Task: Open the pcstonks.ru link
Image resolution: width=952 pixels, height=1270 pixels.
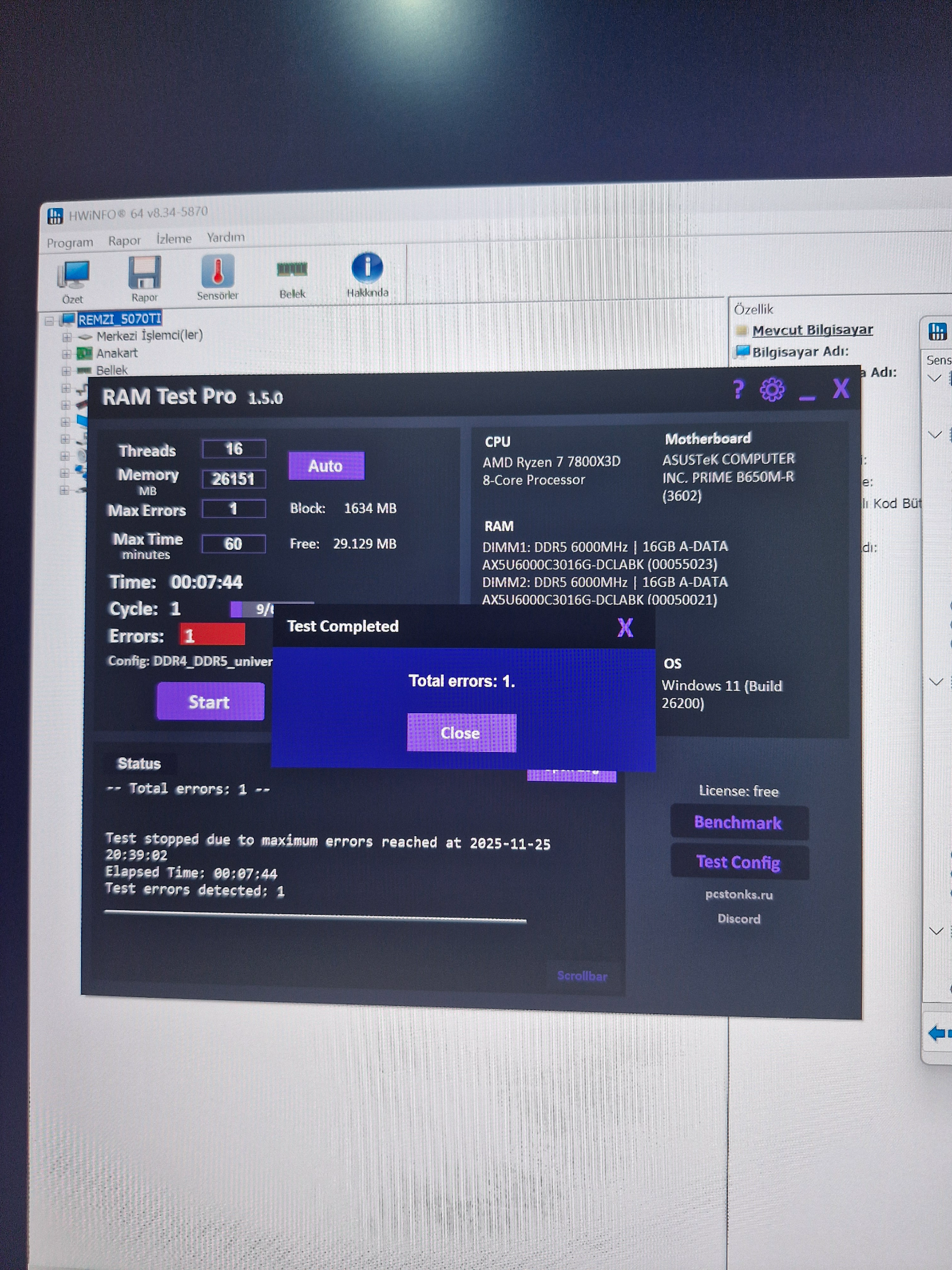Action: (x=739, y=895)
